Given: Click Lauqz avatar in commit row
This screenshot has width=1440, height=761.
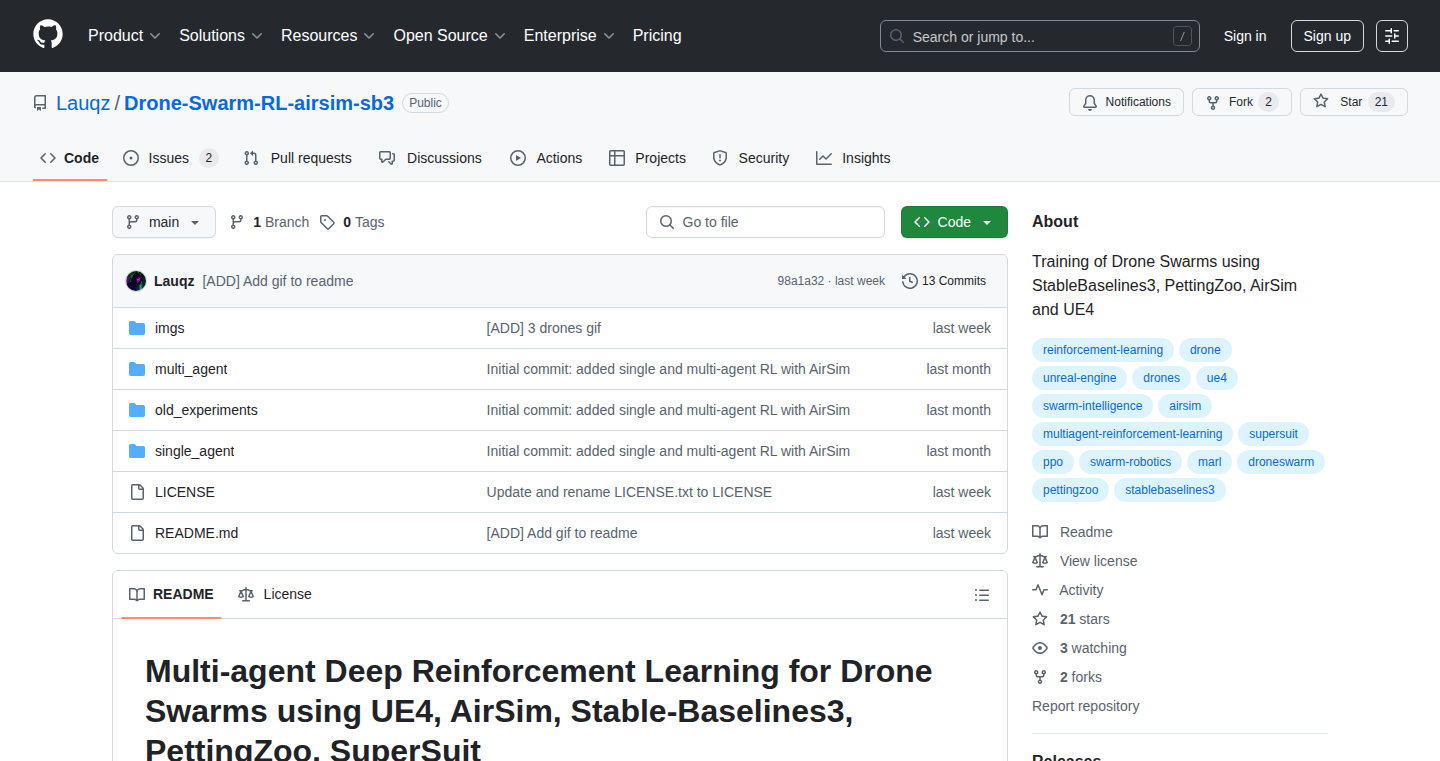Looking at the screenshot, I should pos(136,281).
